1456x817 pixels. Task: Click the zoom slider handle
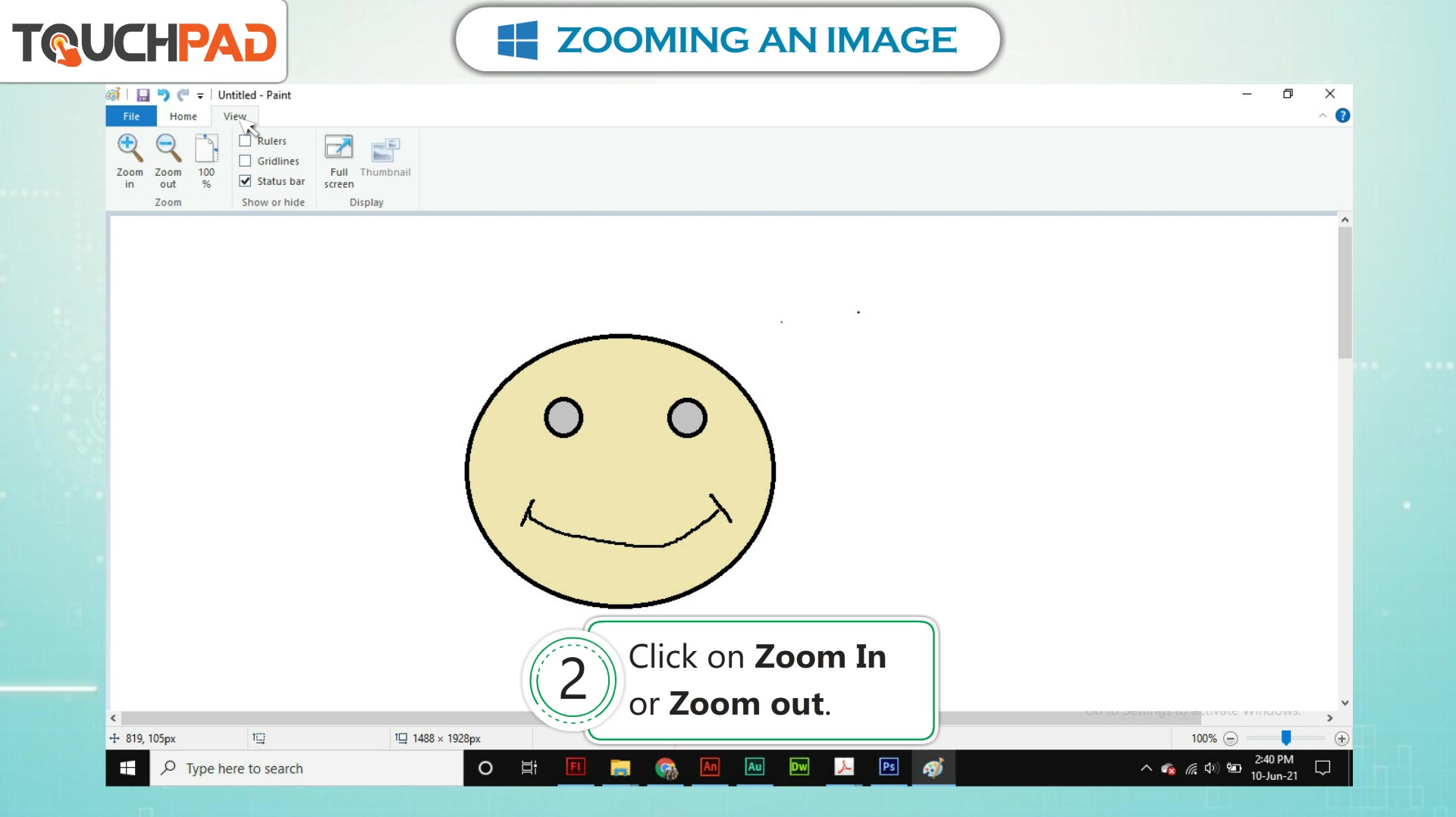point(1286,737)
